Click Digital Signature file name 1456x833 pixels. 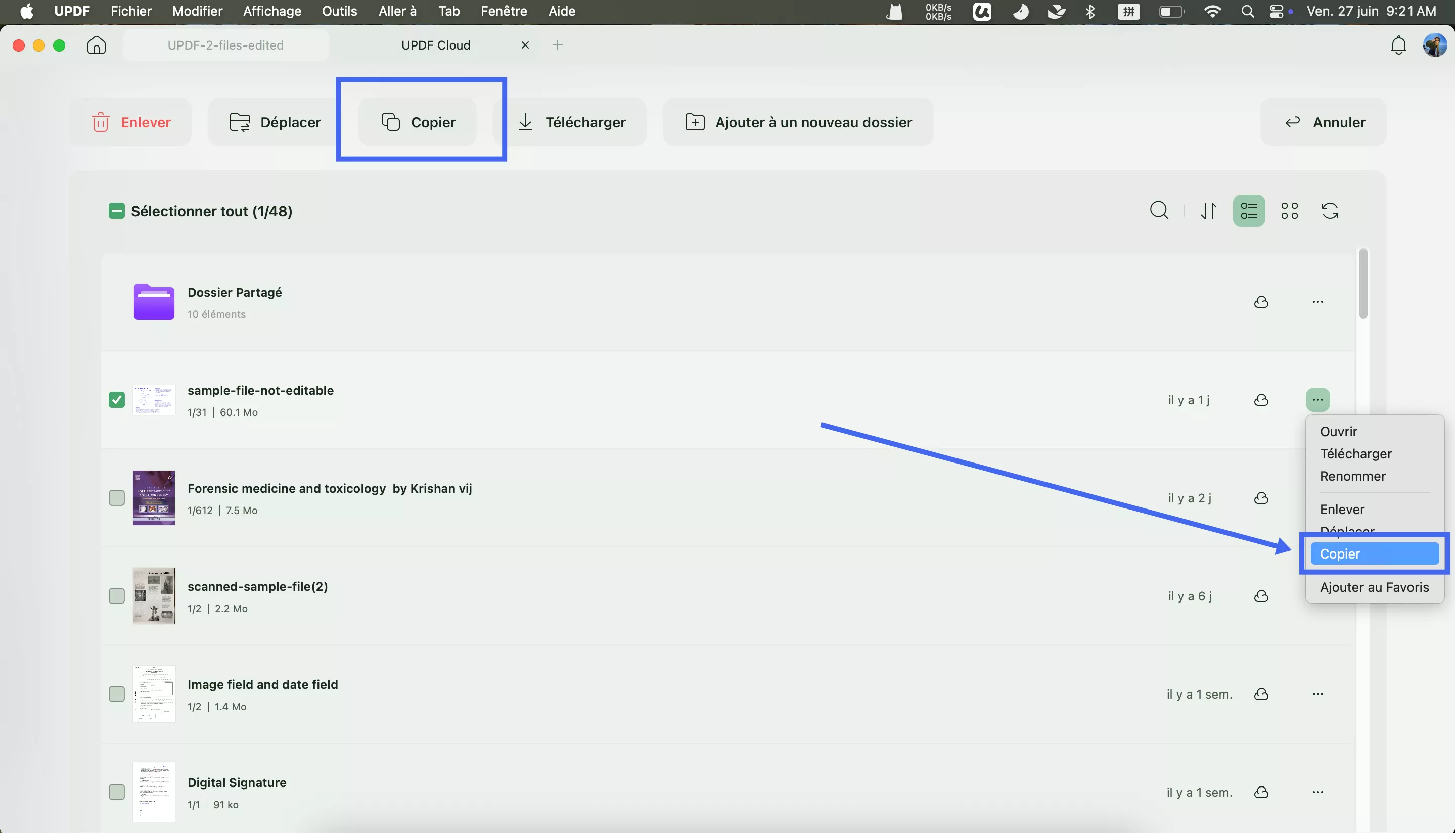237,782
